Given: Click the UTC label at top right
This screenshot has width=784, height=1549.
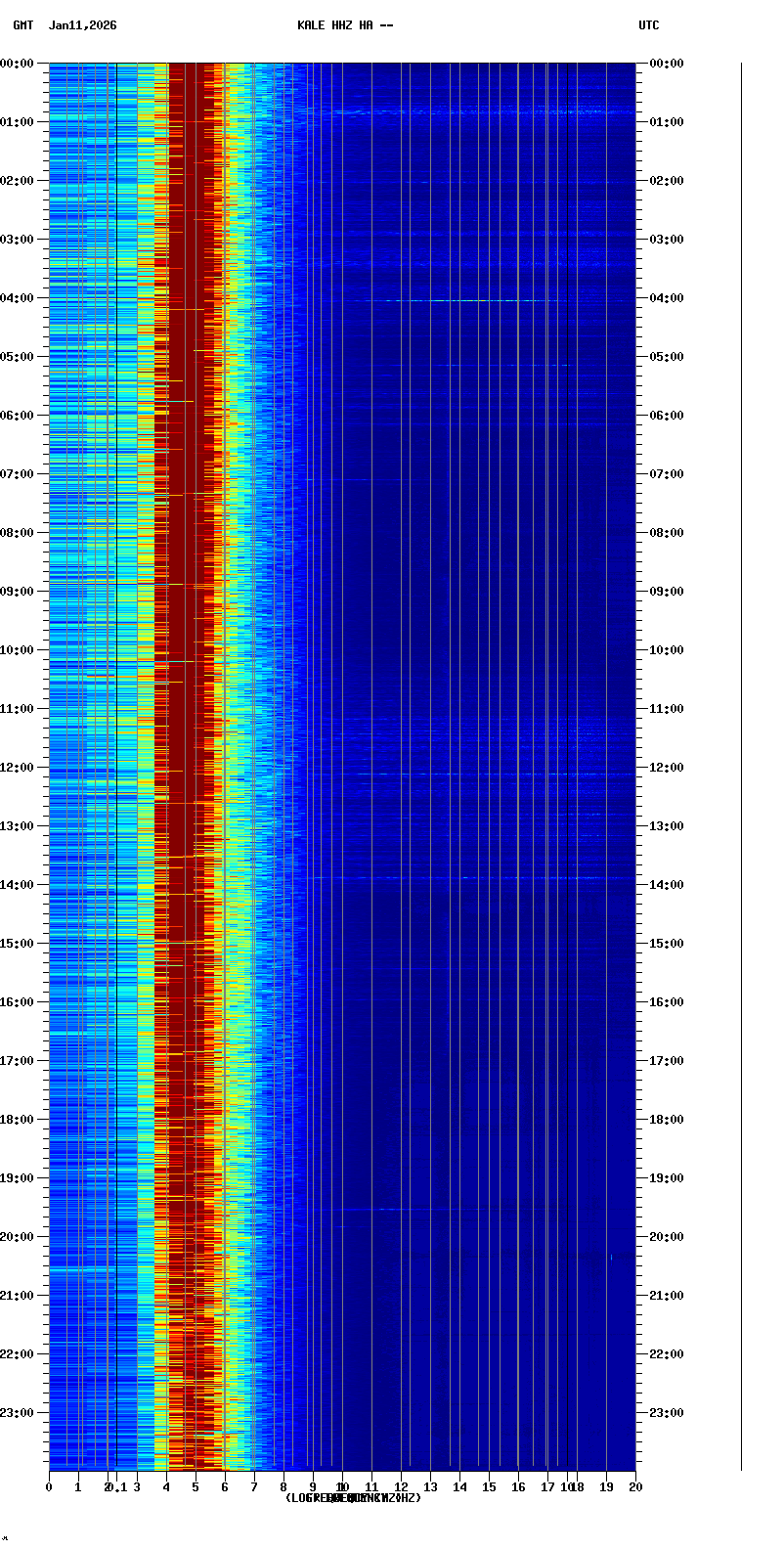Looking at the screenshot, I should tap(649, 25).
